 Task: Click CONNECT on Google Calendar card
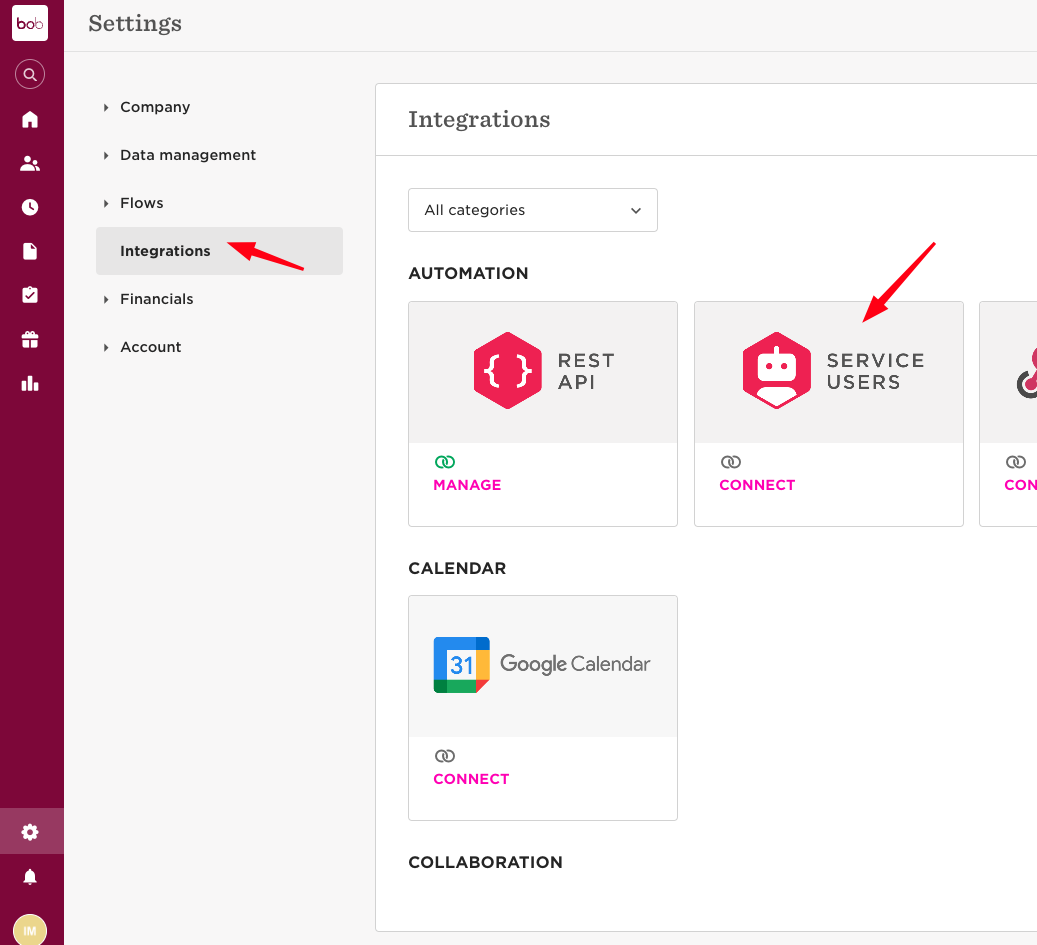tap(471, 779)
